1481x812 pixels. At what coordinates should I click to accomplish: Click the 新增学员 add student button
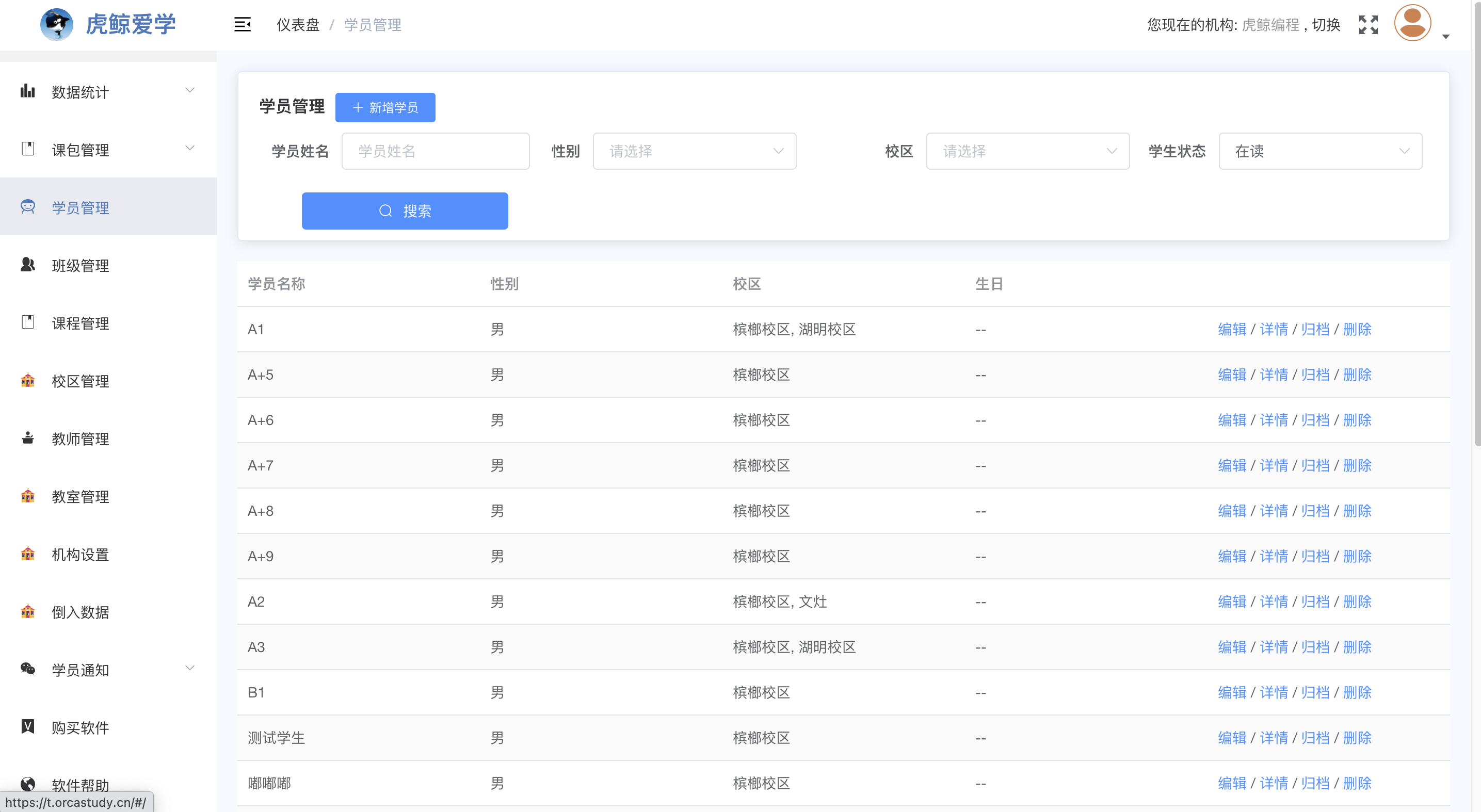[x=385, y=107]
